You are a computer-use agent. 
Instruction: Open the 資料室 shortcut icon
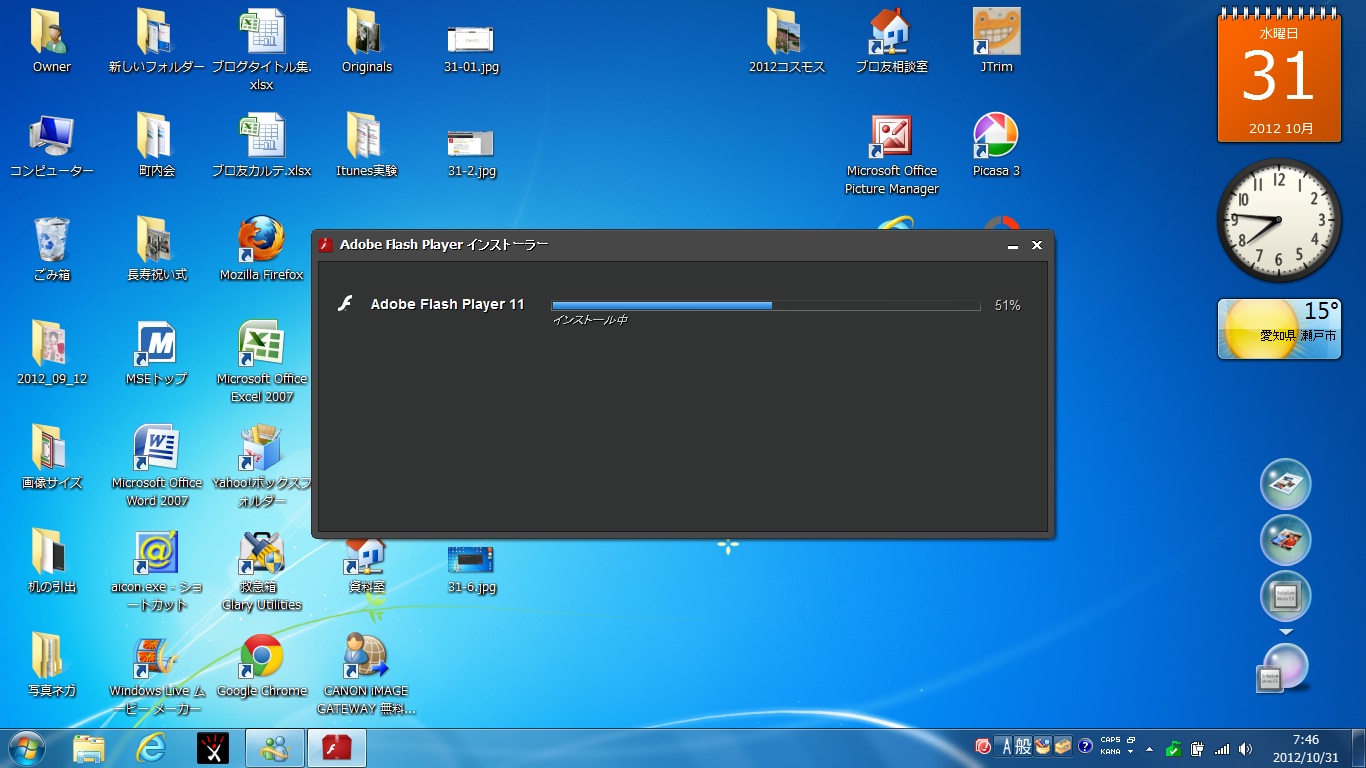pos(367,567)
